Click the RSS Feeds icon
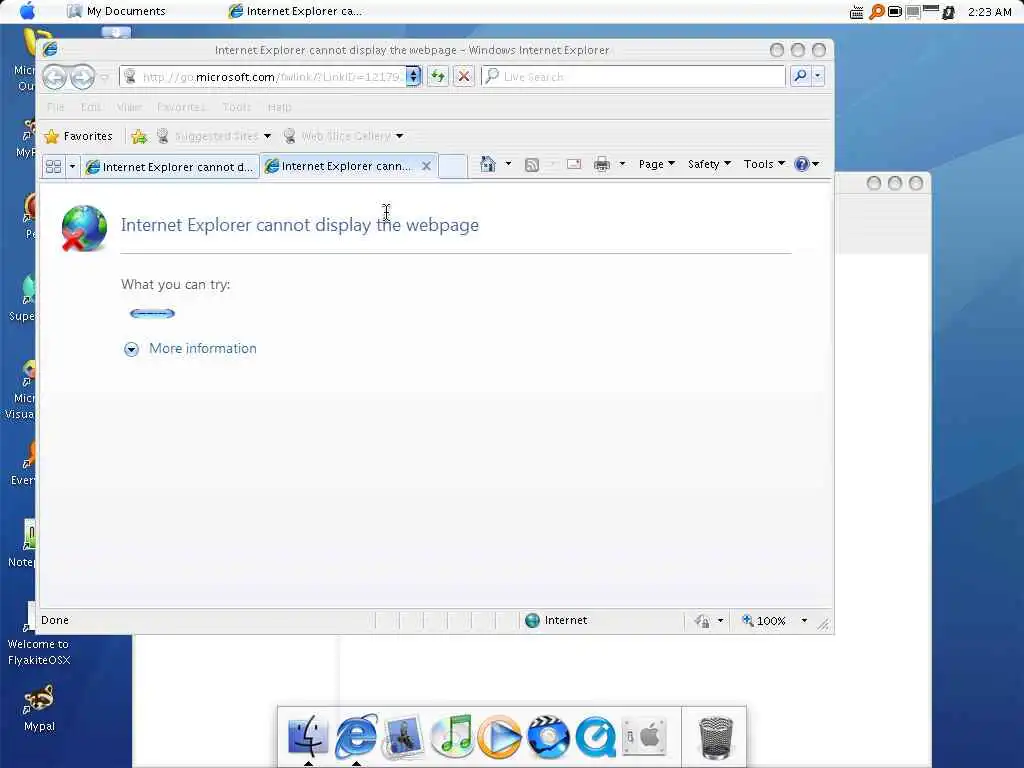 click(532, 165)
